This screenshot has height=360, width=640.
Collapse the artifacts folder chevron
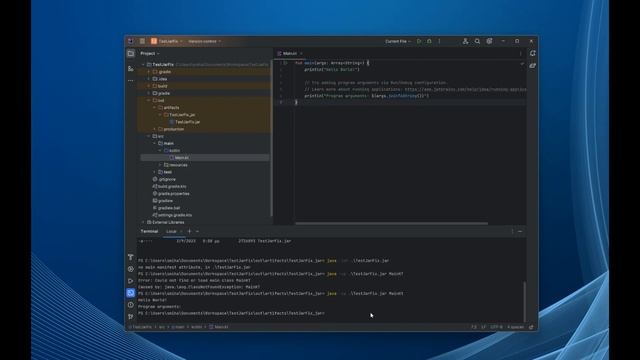pyautogui.click(x=155, y=108)
